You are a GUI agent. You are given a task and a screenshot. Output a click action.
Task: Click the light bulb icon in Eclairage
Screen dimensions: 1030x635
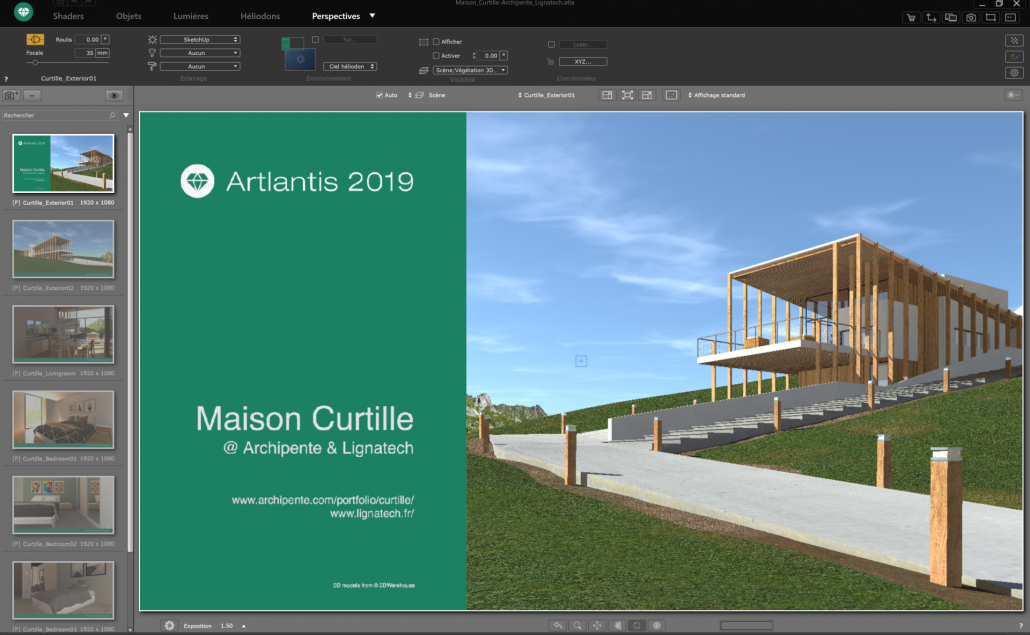click(x=152, y=53)
